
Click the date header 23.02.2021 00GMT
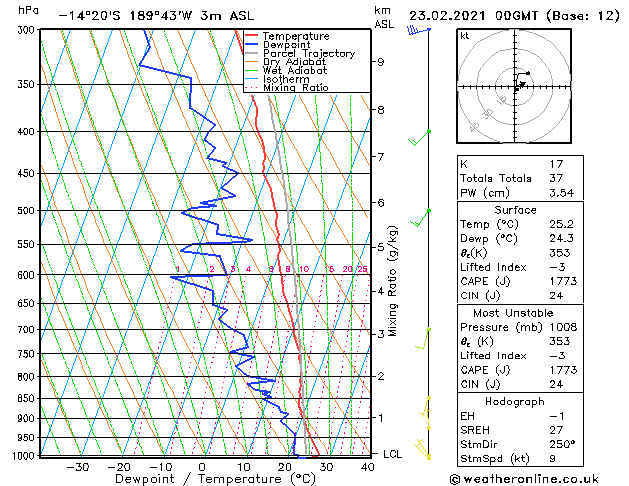473,16
